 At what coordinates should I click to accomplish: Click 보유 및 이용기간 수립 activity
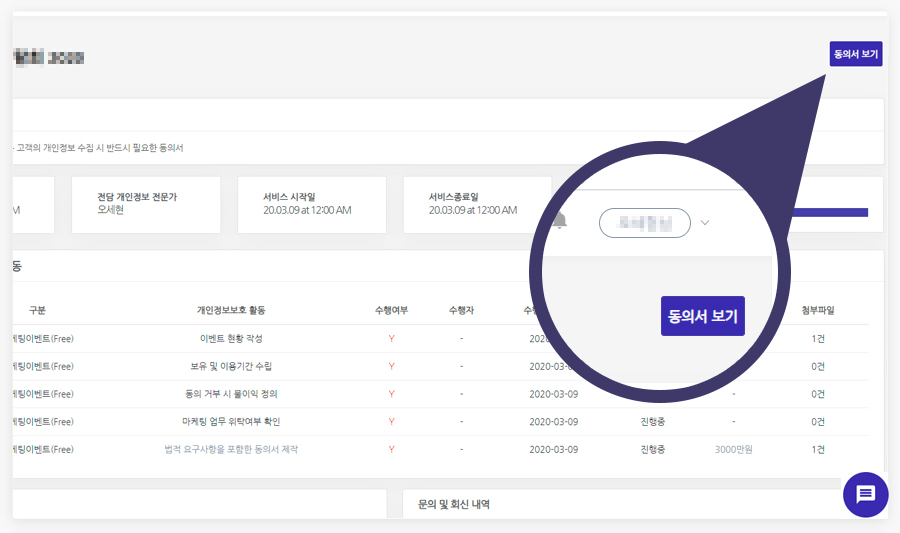pyautogui.click(x=231, y=366)
